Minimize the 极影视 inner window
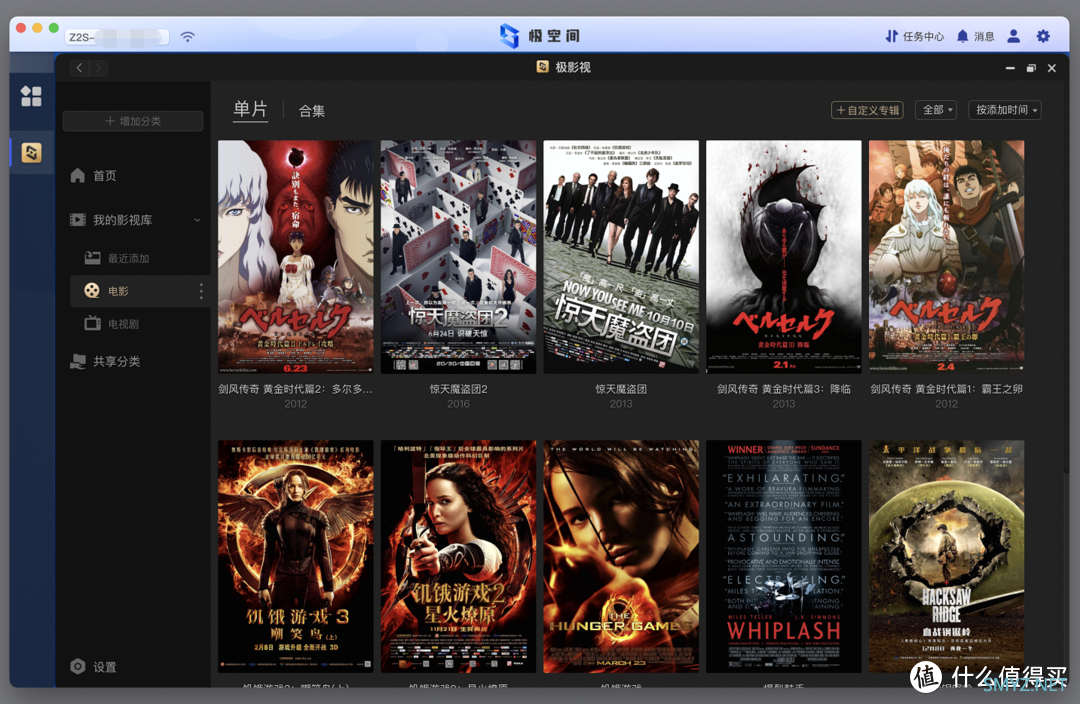 click(1010, 68)
